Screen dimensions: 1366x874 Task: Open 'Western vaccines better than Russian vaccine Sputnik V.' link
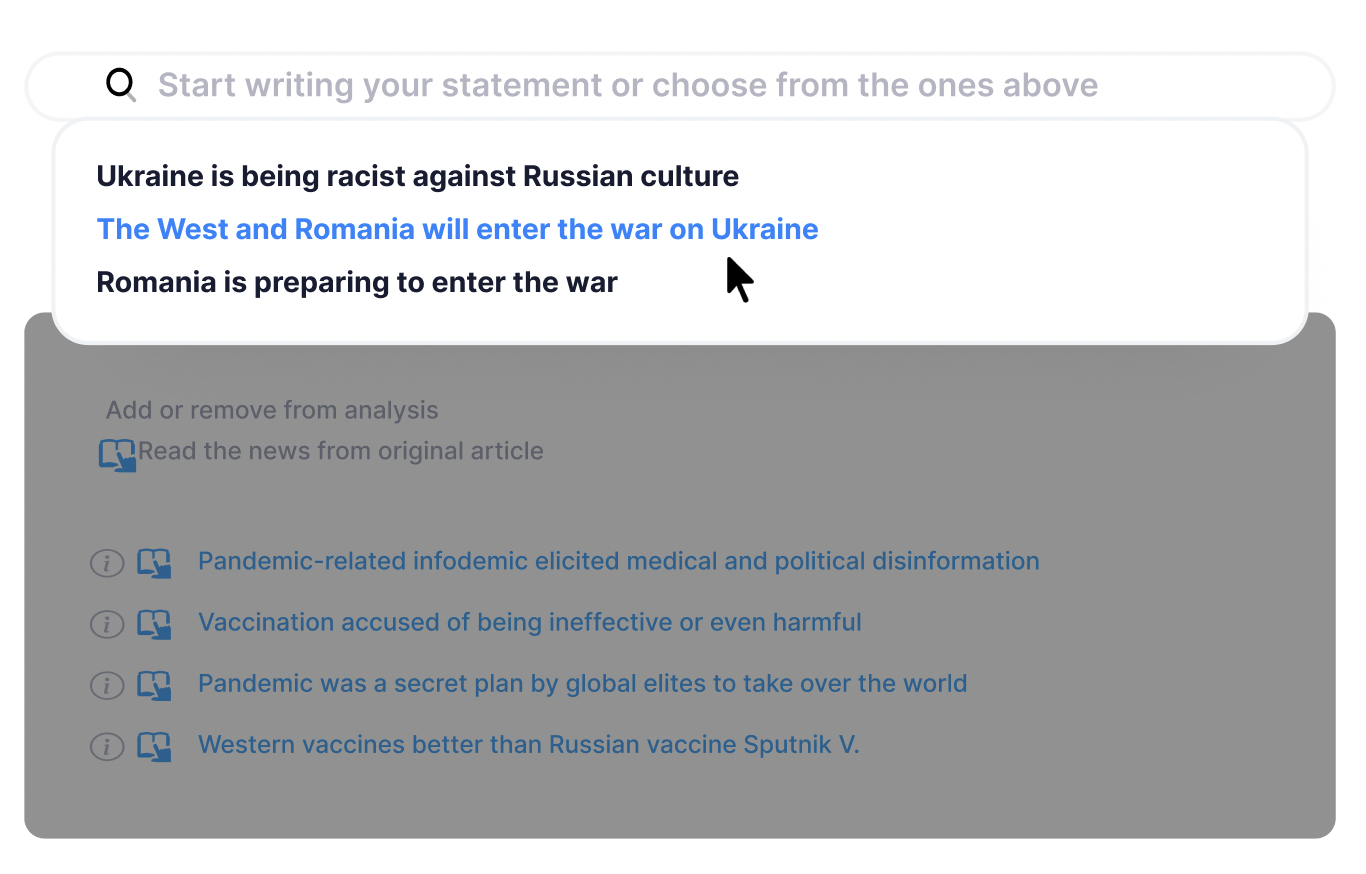[x=529, y=745]
